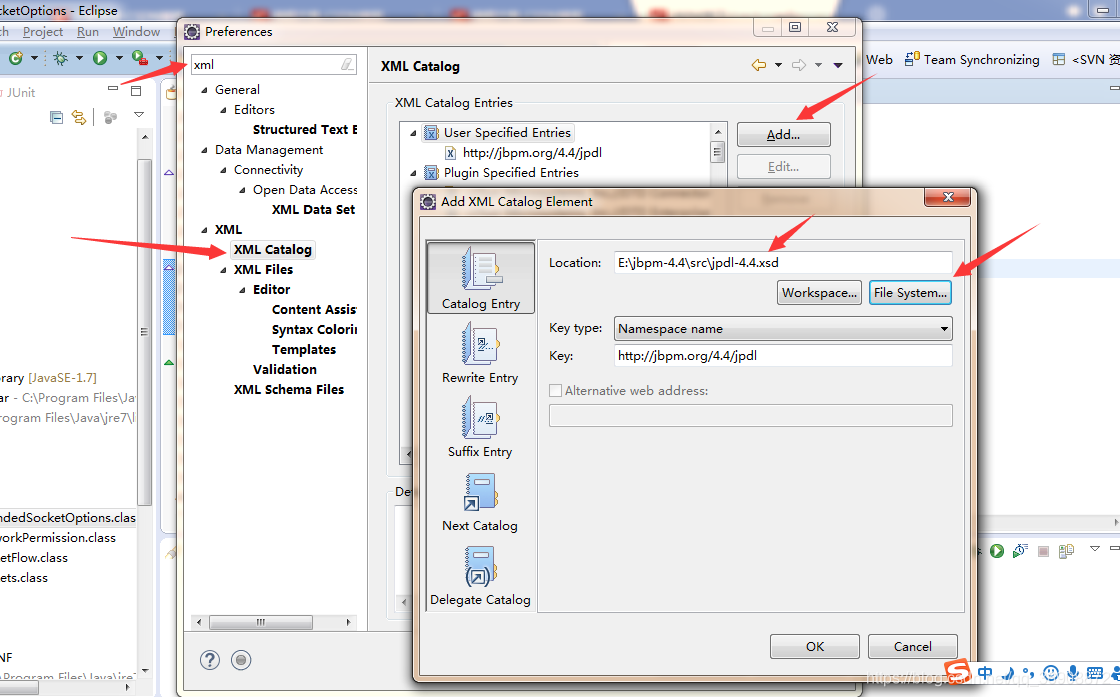Click OK in Add XML Catalog Element

tap(815, 646)
